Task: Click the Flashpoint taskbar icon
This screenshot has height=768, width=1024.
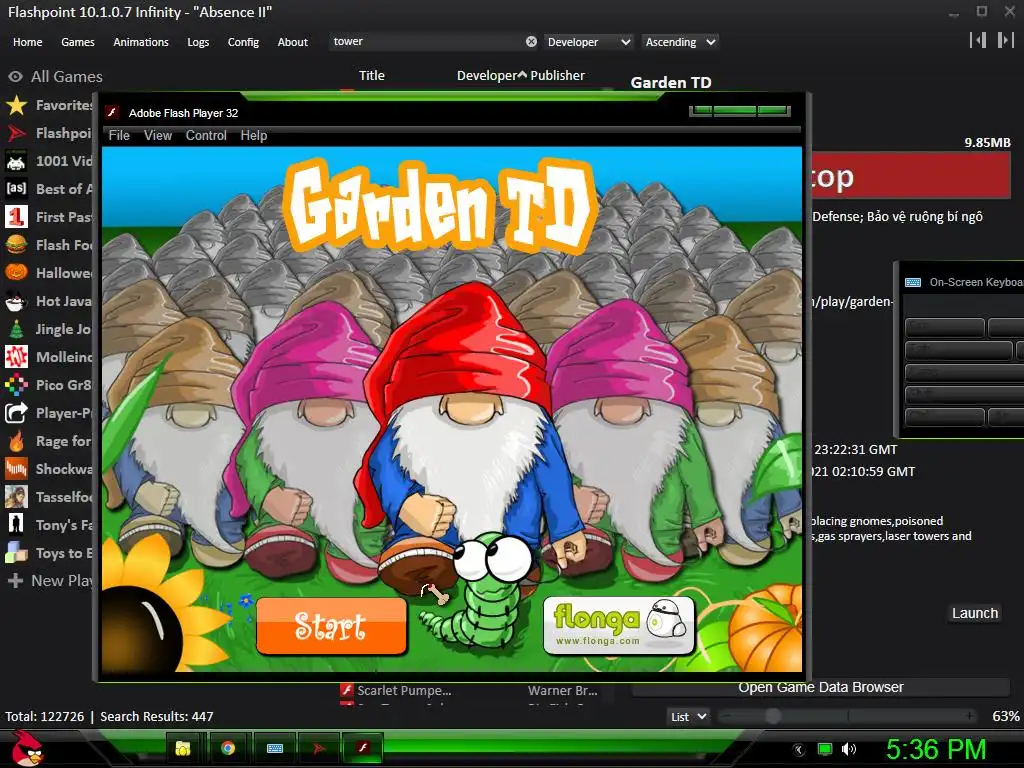Action: pyautogui.click(x=319, y=748)
